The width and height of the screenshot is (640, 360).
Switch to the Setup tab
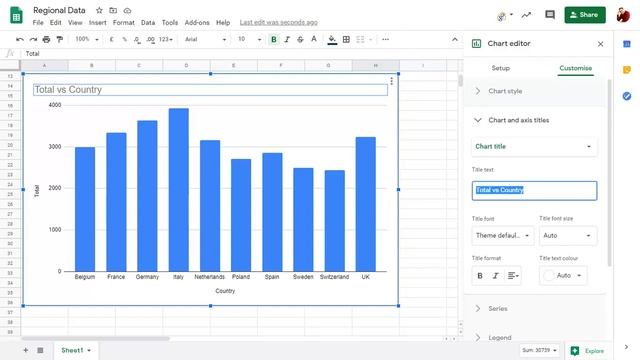tap(500, 68)
